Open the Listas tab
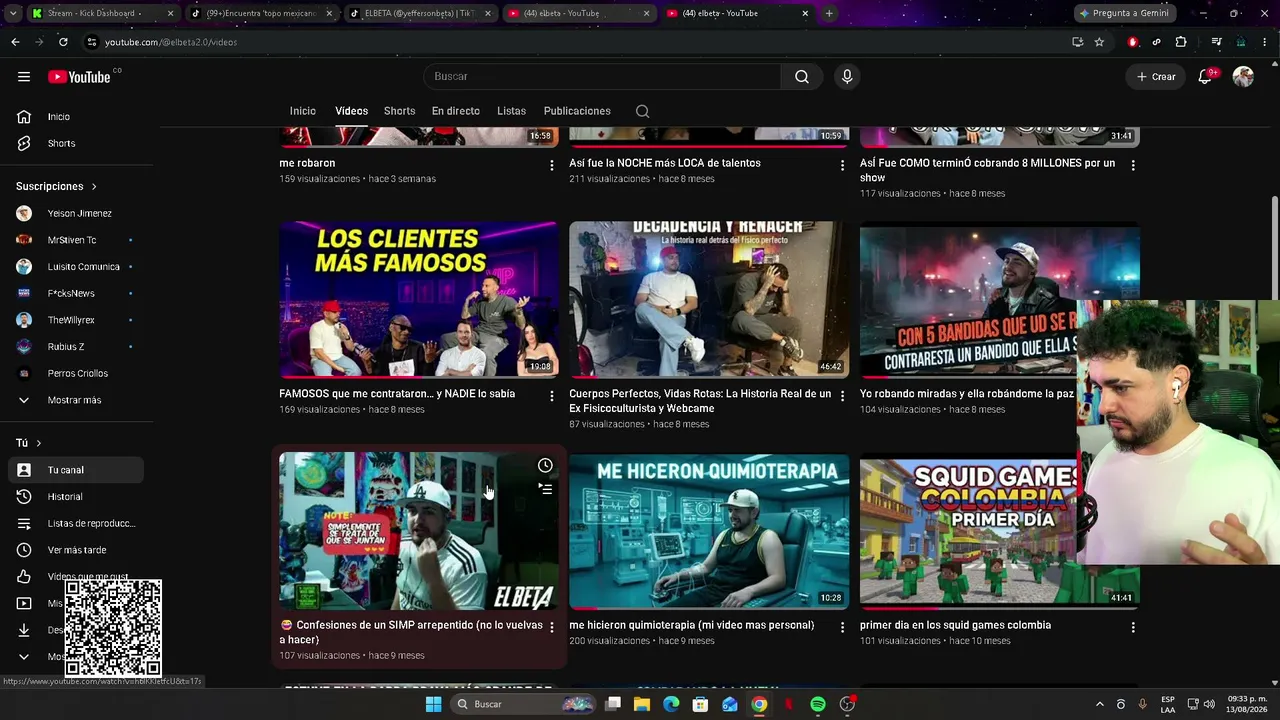 click(x=511, y=111)
